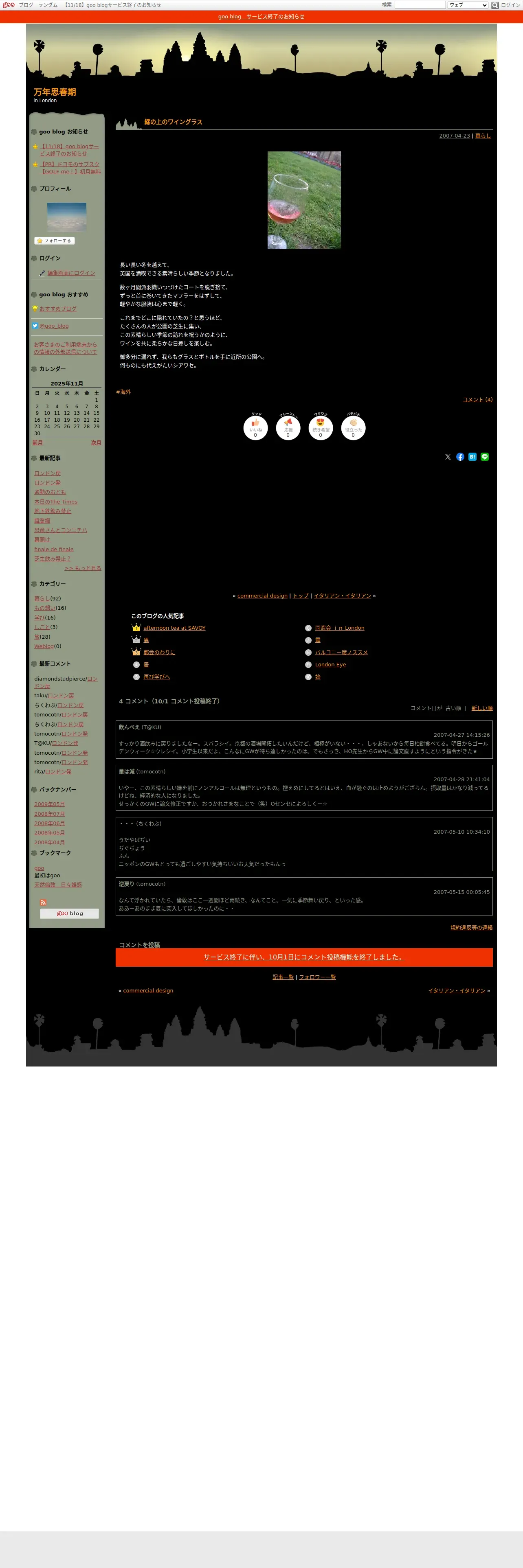
Task: Open the ウェブ search scope dropdown
Action: [468, 5]
